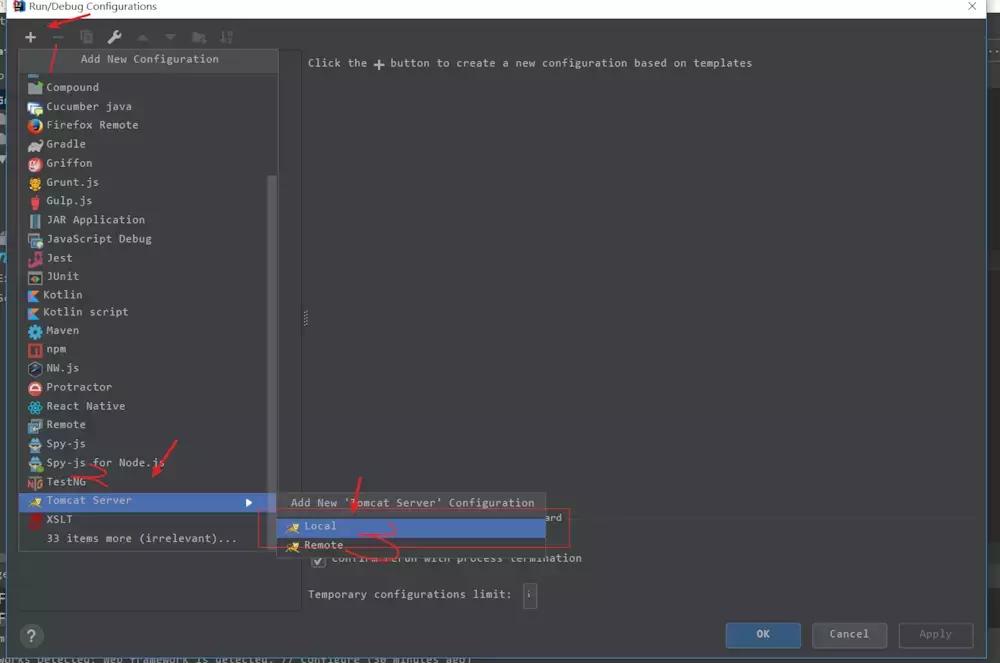This screenshot has height=663, width=1000.
Task: Click the Maven gear icon
Action: 35,332
